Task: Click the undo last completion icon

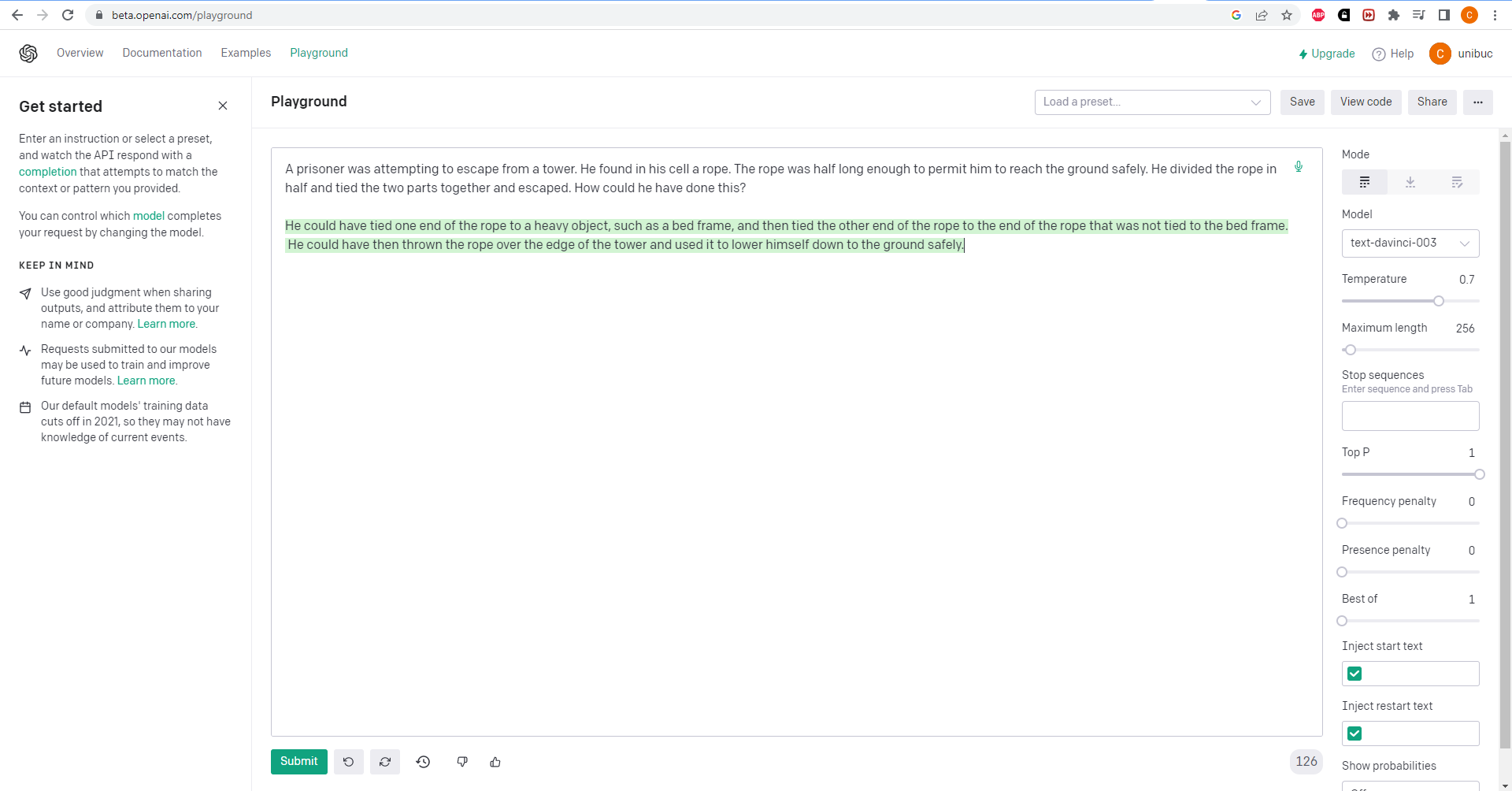Action: tap(348, 762)
